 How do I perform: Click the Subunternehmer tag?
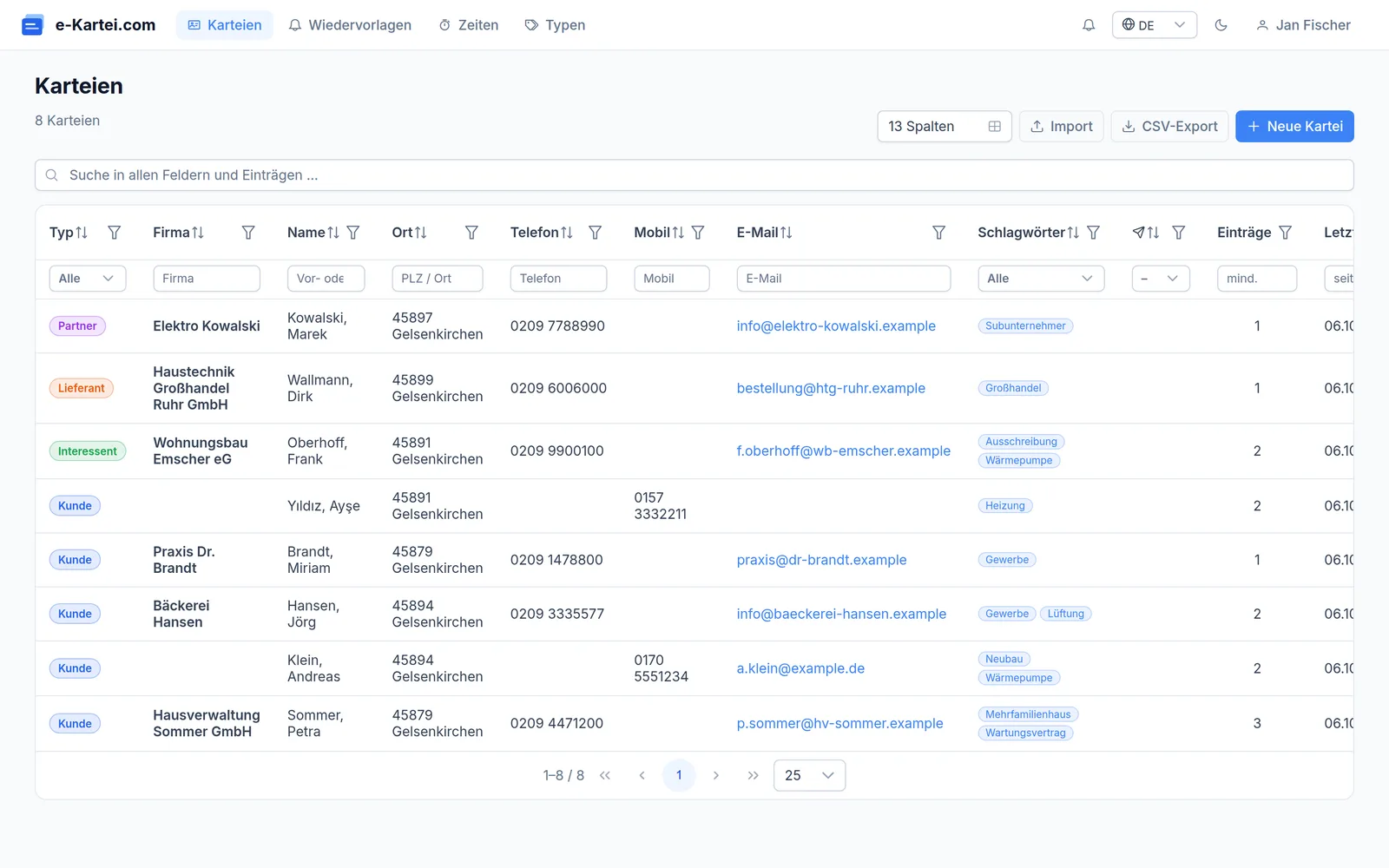coord(1025,326)
